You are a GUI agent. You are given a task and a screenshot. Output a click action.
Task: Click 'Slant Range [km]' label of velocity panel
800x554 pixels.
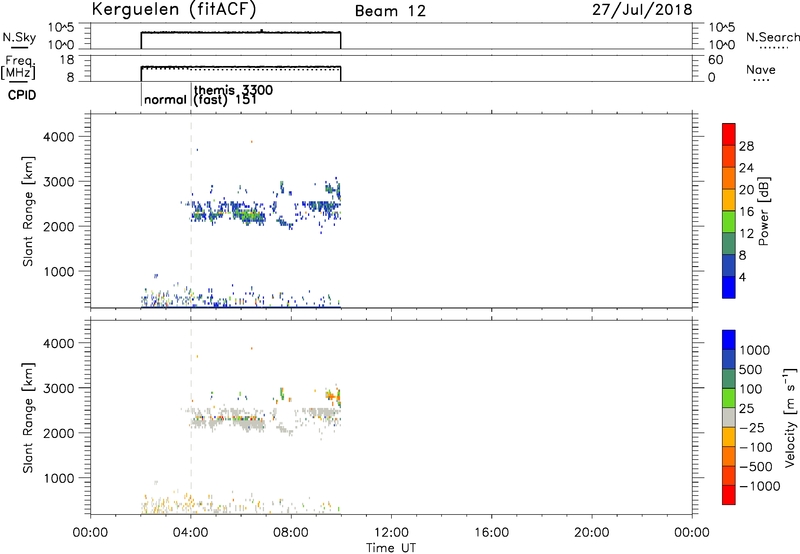pos(28,417)
